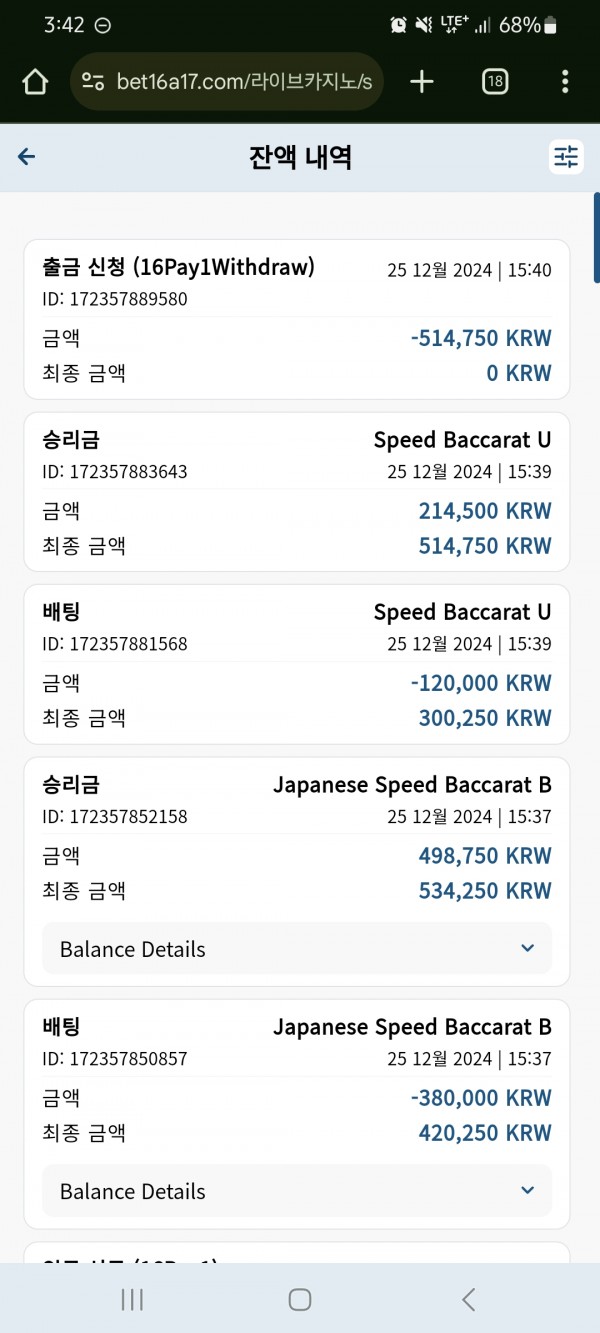Open the browser three-dot menu
This screenshot has width=600, height=1333.
(565, 82)
